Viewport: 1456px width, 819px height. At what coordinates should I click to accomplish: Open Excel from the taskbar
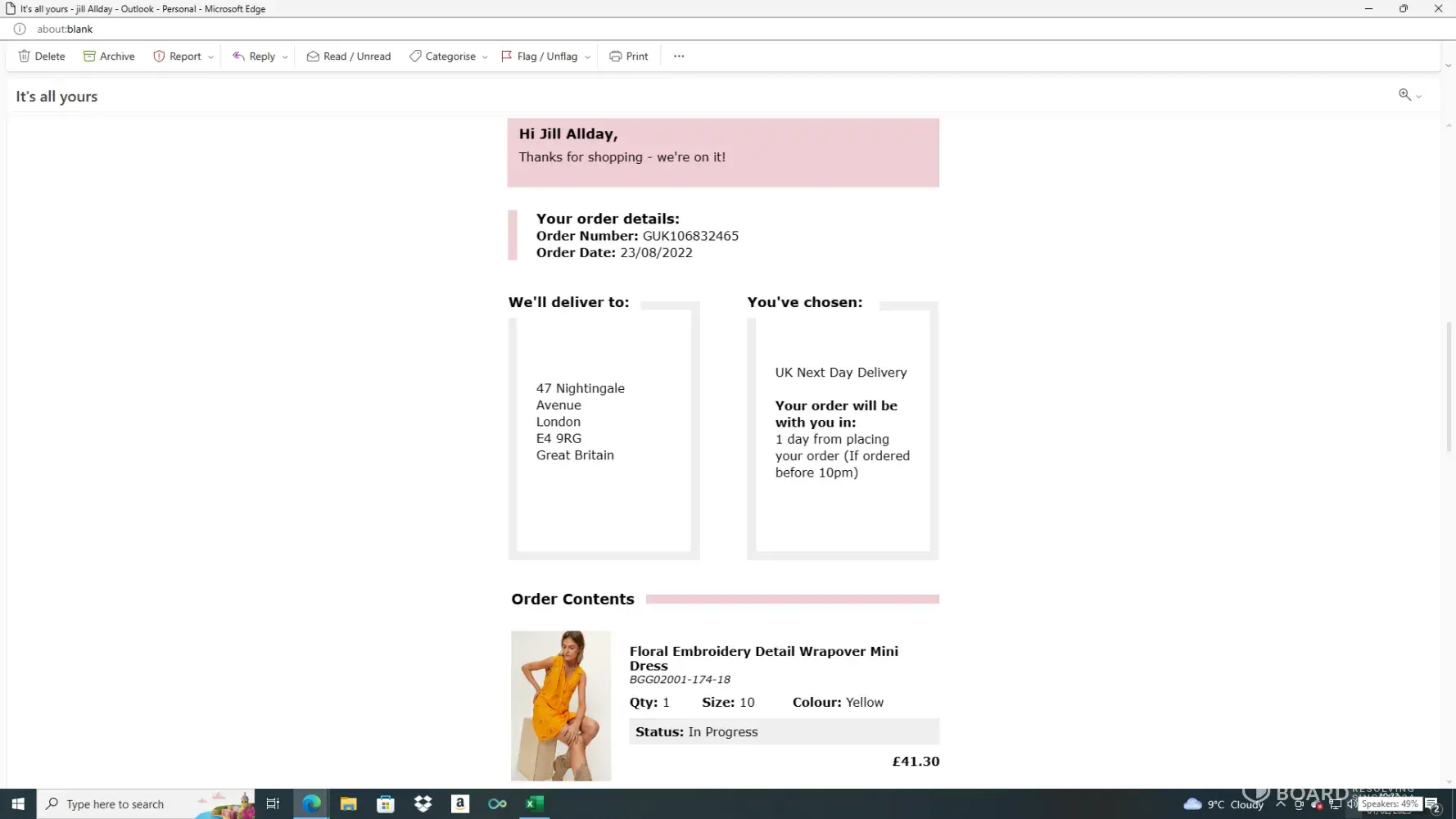tap(534, 804)
